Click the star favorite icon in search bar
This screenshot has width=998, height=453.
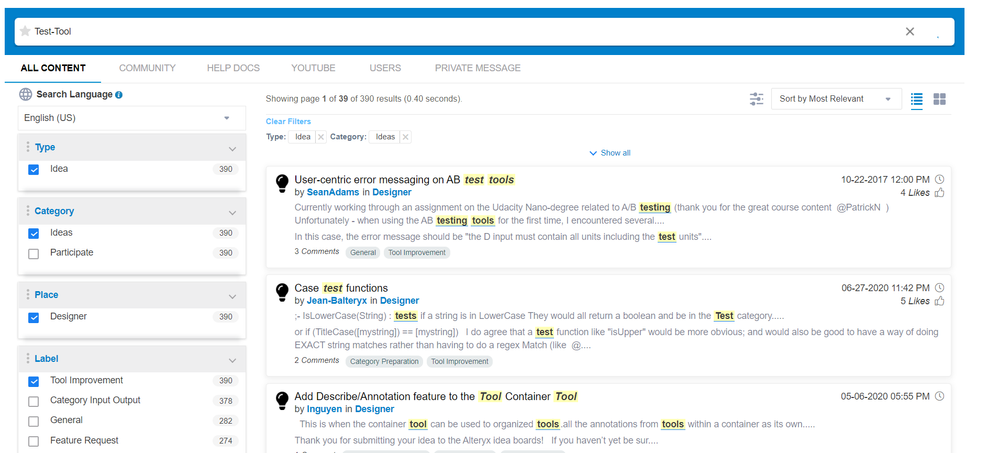pos(25,31)
